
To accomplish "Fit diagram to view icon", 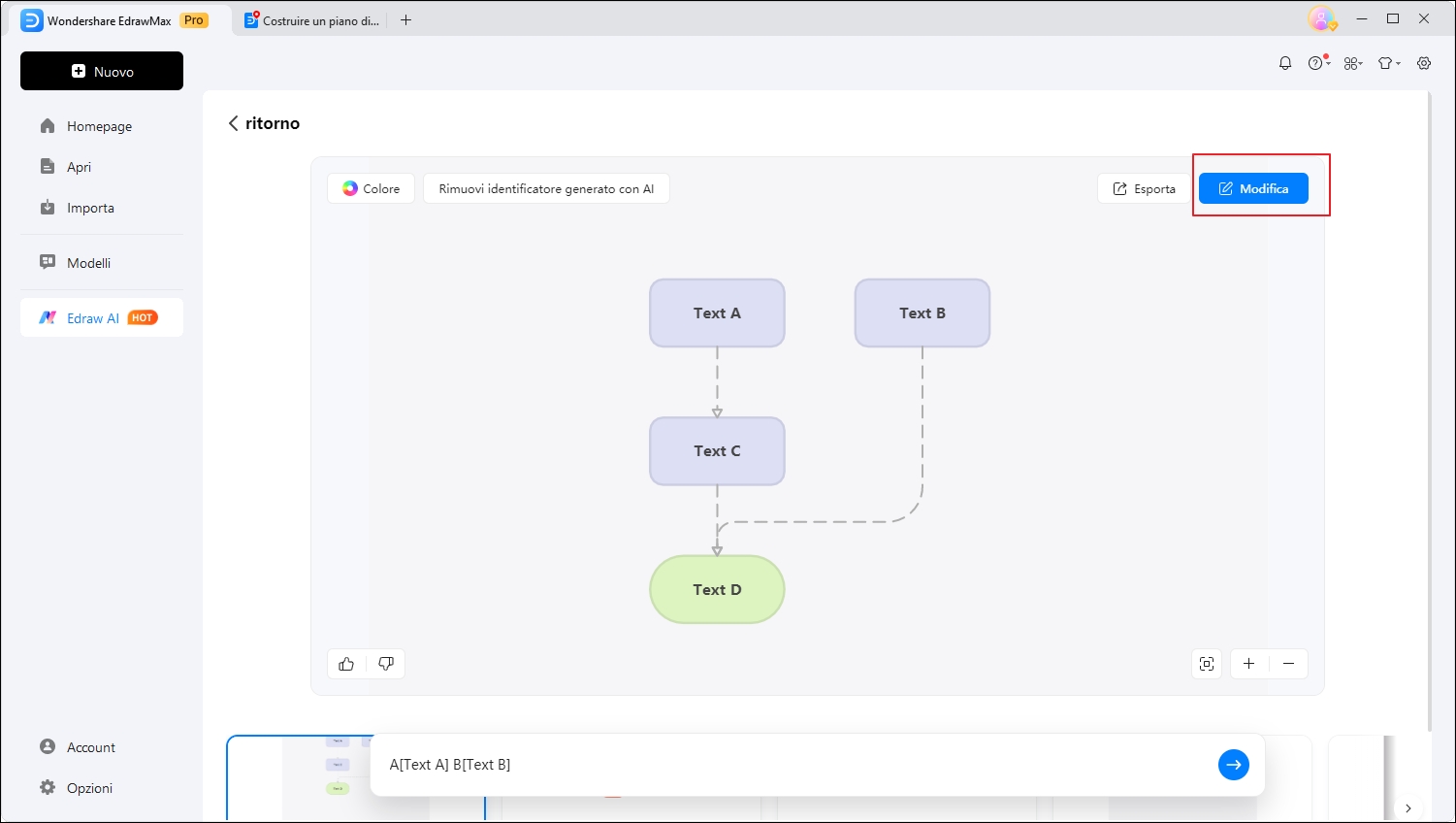I will pos(1207,664).
